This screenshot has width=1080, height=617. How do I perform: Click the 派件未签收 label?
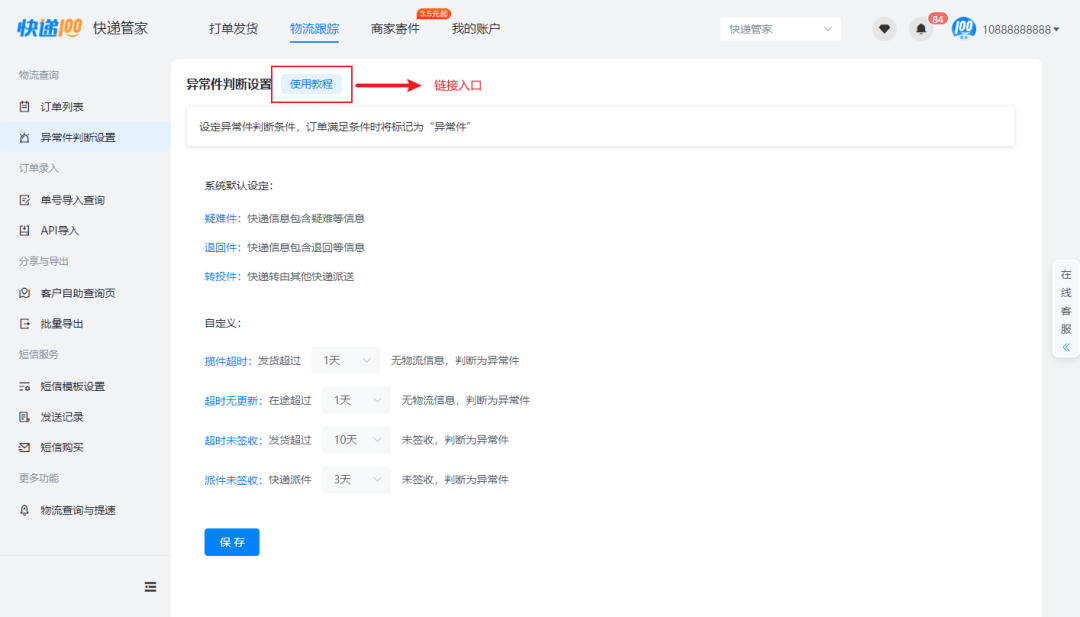(x=233, y=481)
